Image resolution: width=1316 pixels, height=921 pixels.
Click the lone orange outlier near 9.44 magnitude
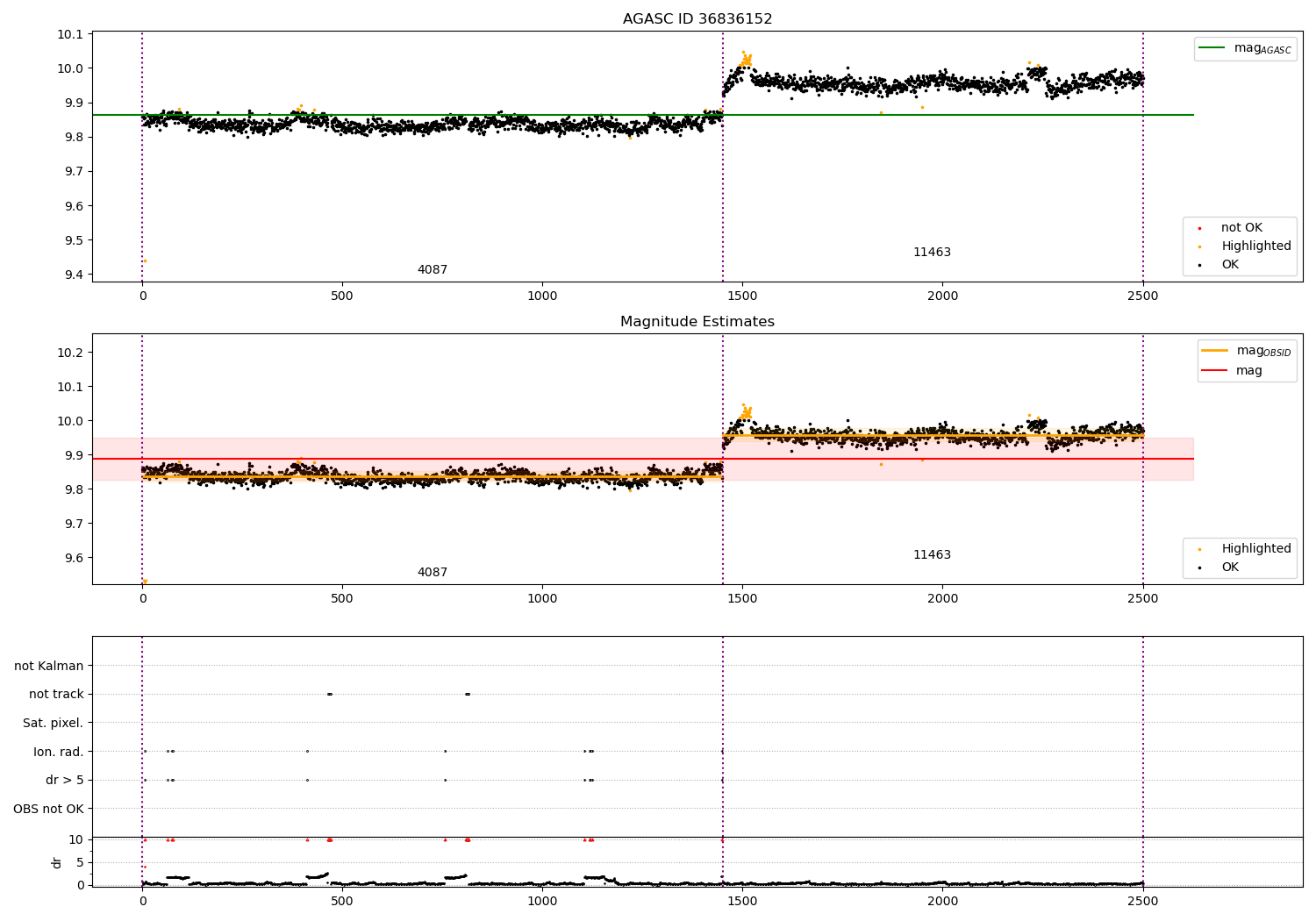pos(145,261)
